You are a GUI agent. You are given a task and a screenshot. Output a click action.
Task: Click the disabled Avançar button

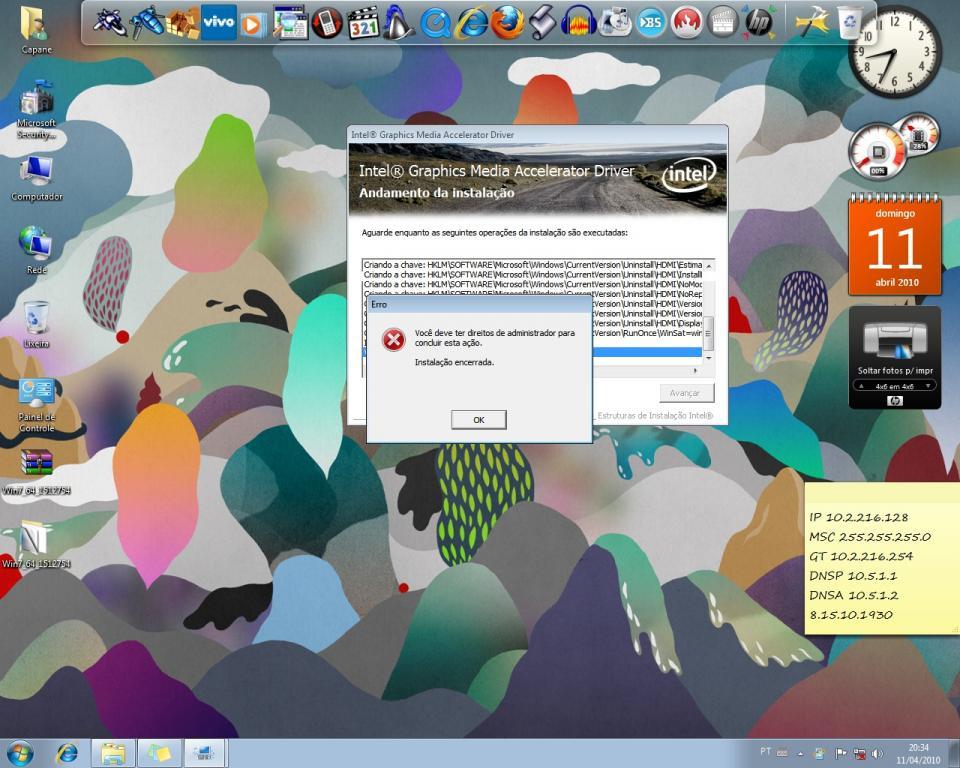(686, 393)
